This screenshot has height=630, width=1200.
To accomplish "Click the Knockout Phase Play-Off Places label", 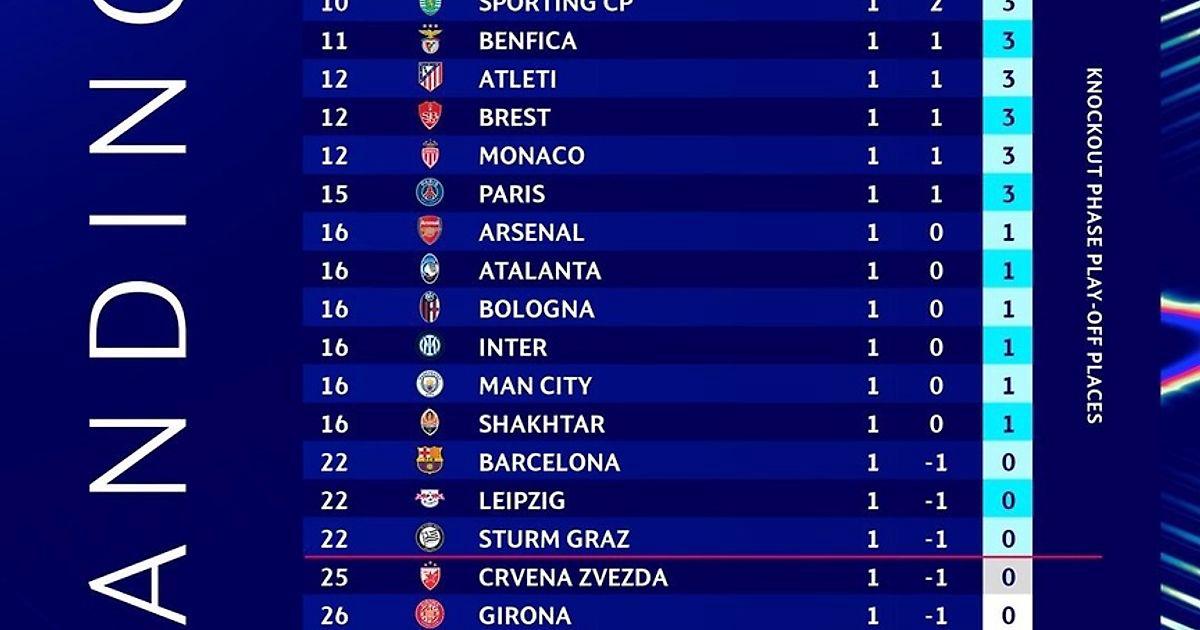I will pos(1094,245).
